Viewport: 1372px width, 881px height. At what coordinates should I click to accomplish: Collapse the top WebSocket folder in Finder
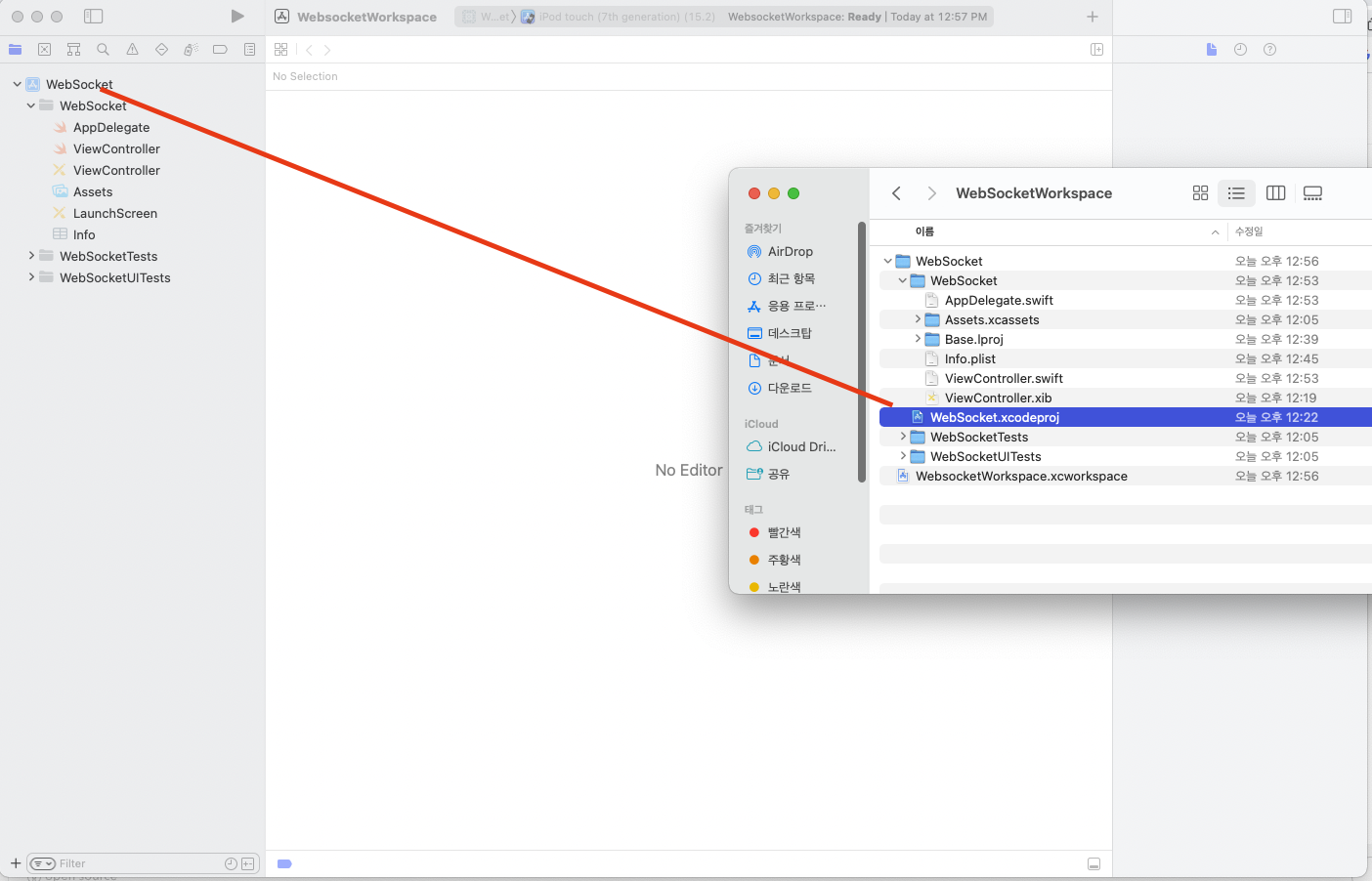pyautogui.click(x=887, y=261)
